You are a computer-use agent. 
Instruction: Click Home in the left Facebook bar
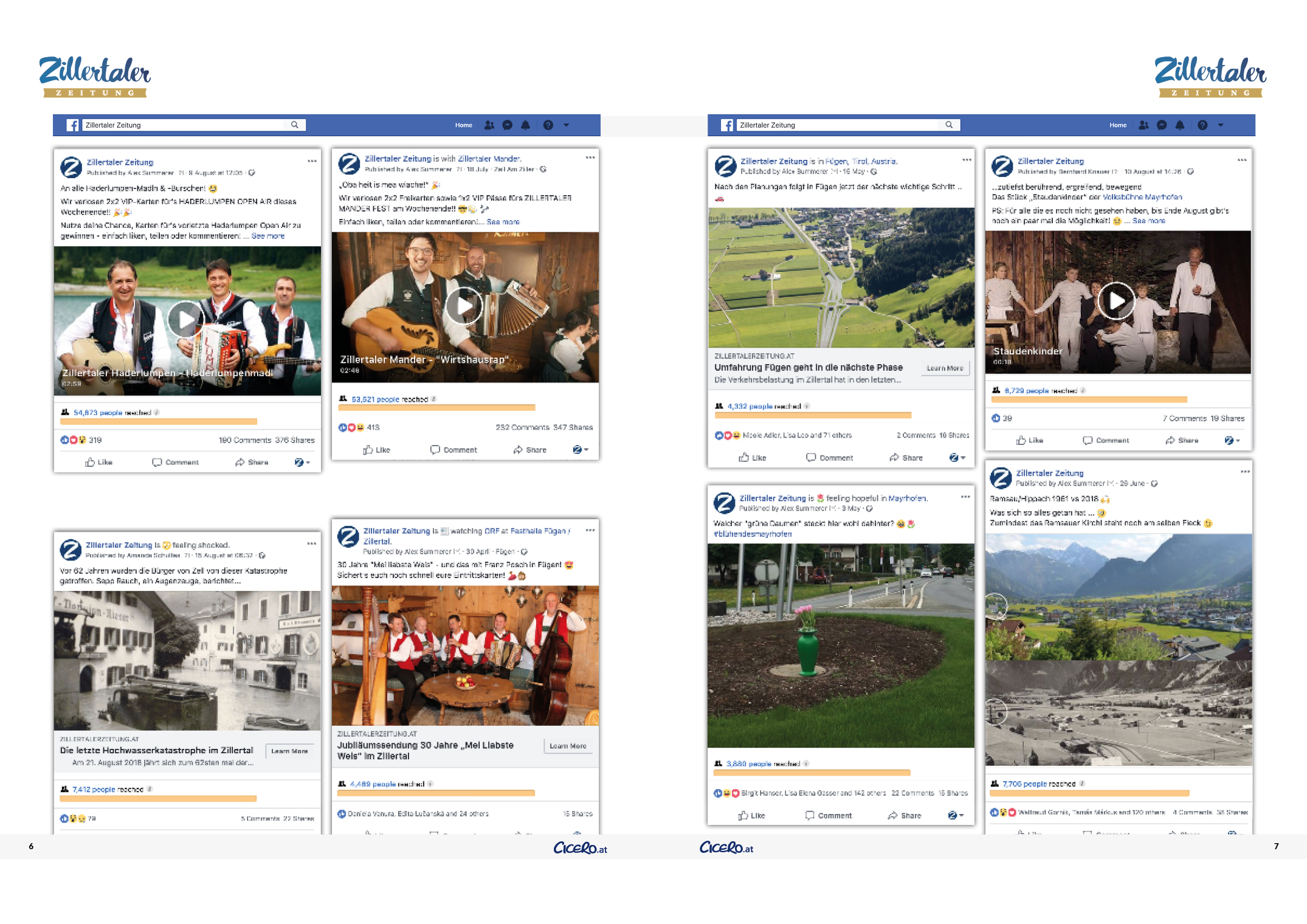pyautogui.click(x=463, y=125)
